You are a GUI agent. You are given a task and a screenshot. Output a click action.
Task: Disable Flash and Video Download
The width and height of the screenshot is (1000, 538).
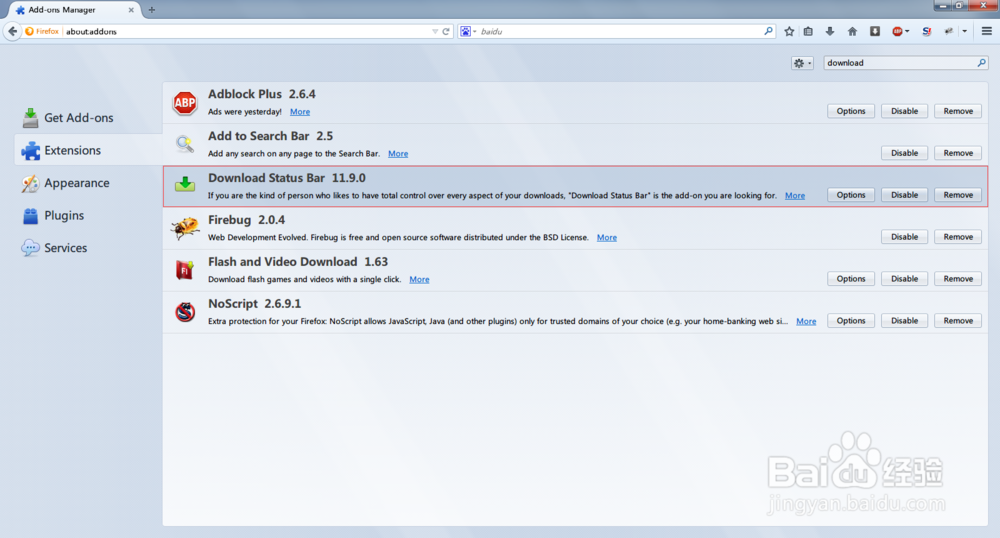point(904,279)
